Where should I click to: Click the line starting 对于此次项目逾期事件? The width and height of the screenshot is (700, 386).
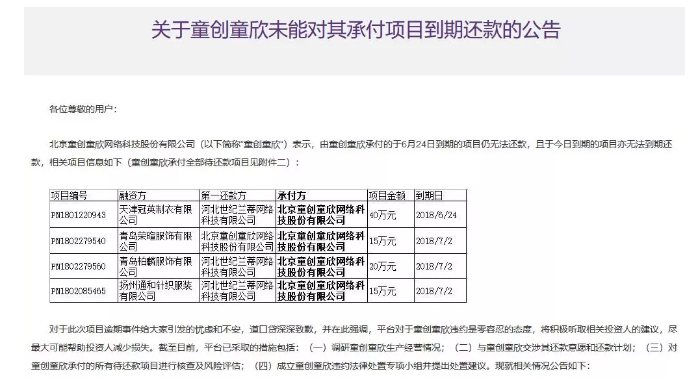363,329
